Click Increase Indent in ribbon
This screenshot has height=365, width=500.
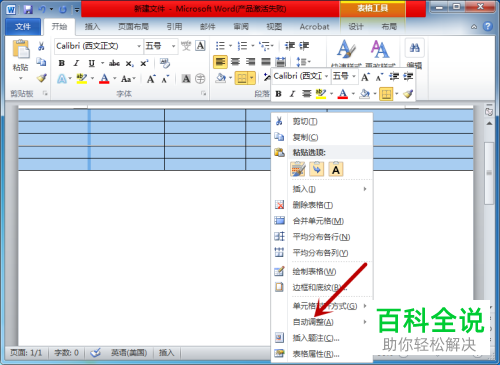point(304,46)
